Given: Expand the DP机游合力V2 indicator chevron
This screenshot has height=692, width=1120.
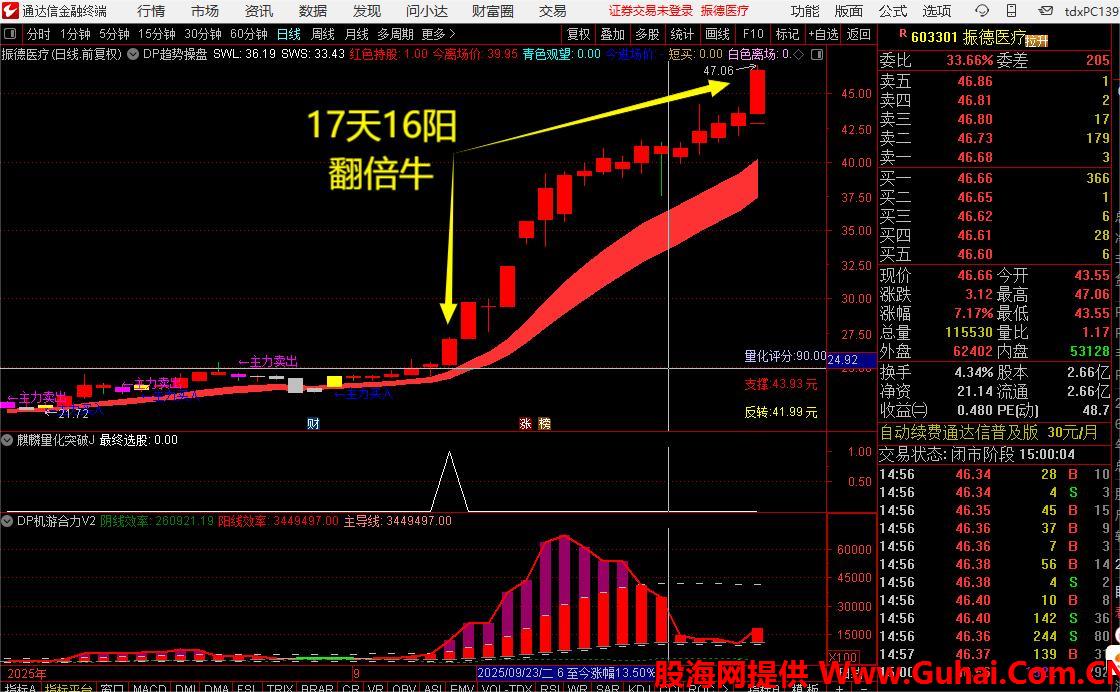Looking at the screenshot, I should pyautogui.click(x=8, y=521).
